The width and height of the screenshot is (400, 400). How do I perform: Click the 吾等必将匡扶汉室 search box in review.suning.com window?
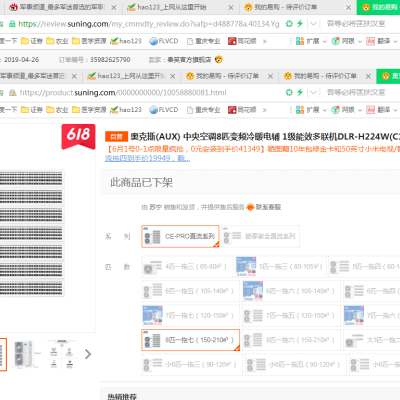[x=357, y=24]
